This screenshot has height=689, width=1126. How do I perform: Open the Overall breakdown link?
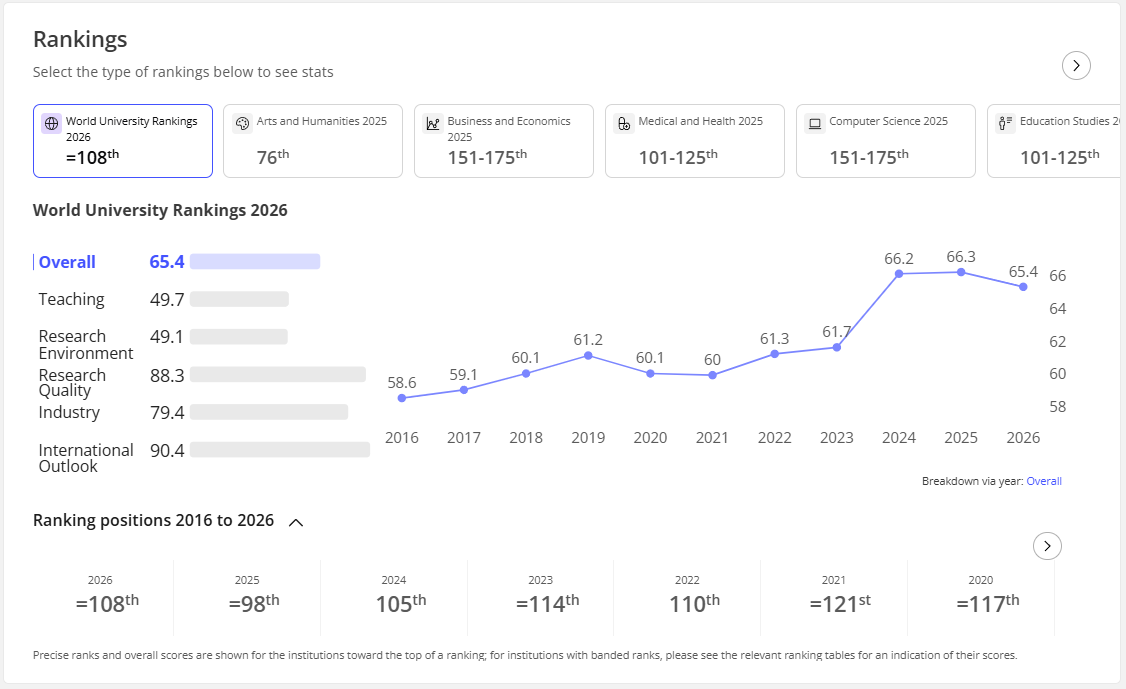click(1043, 481)
